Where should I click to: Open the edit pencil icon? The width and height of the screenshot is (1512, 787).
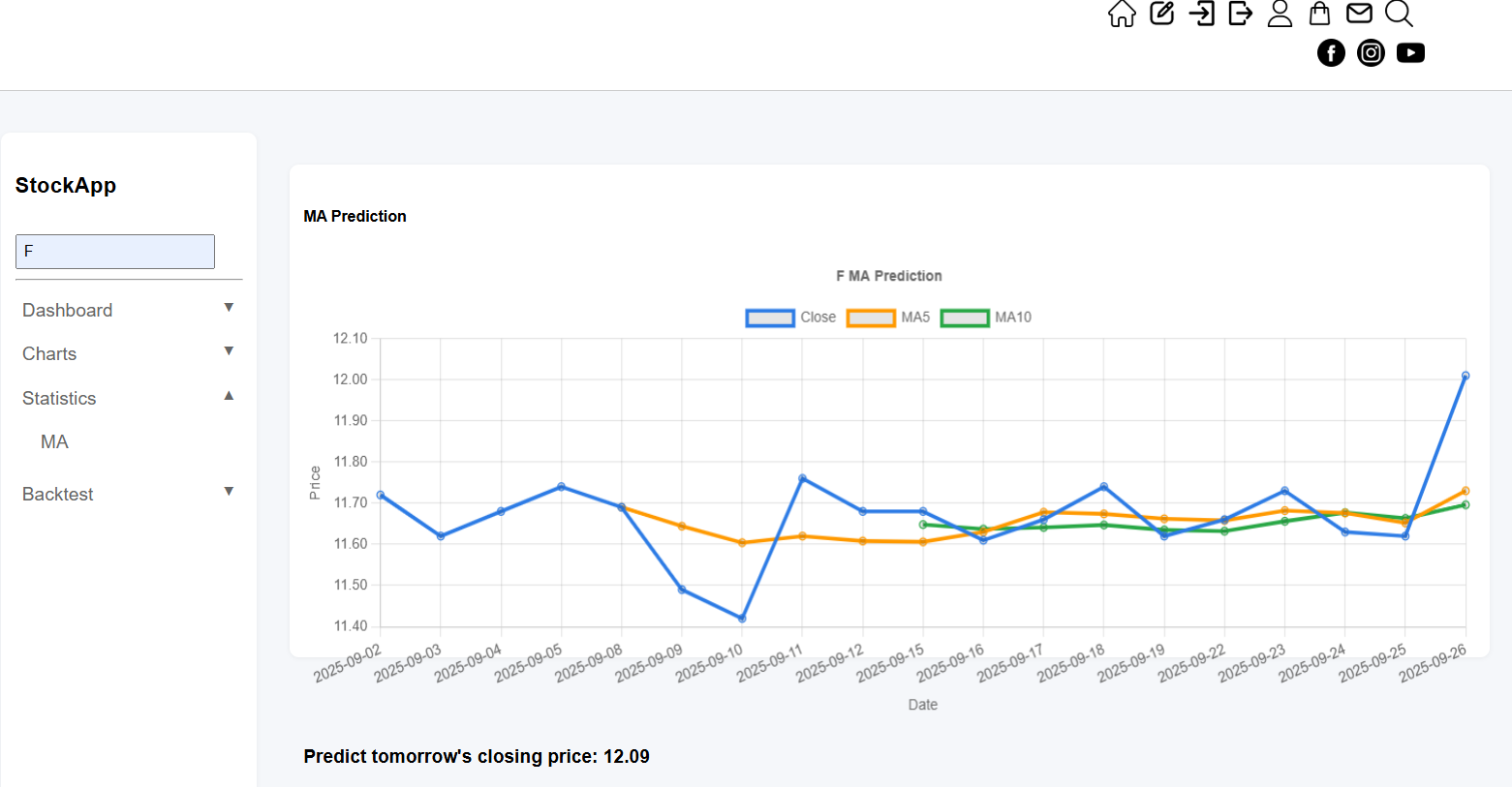click(1161, 14)
